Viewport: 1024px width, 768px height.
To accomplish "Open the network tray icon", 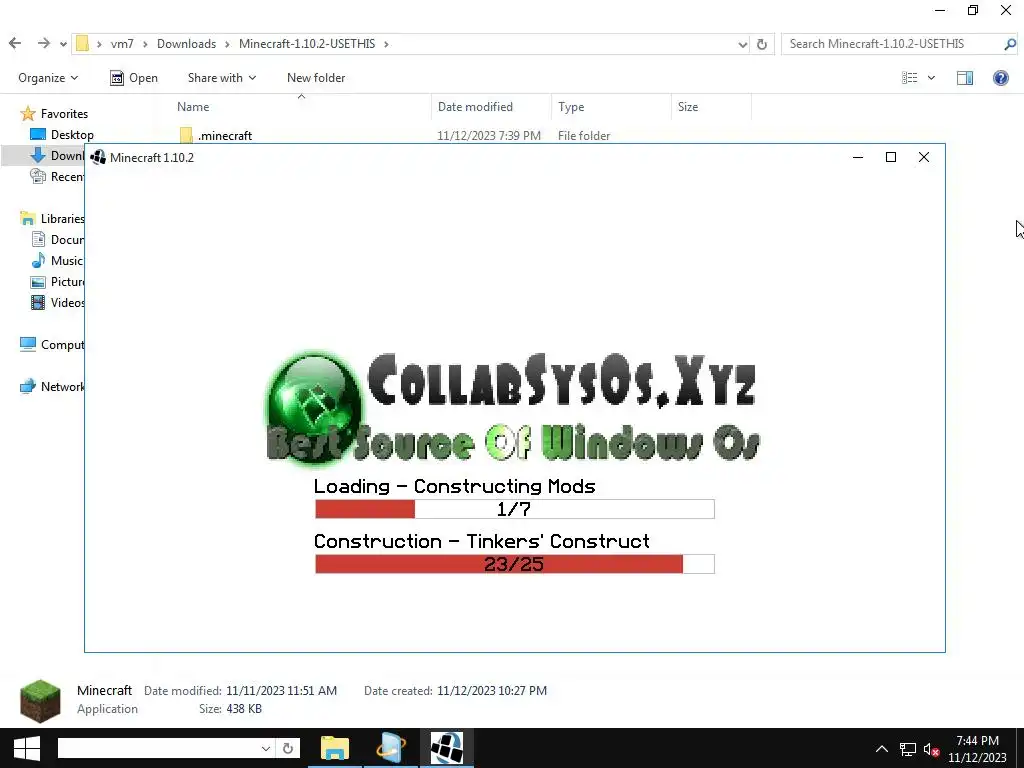I will (x=908, y=749).
